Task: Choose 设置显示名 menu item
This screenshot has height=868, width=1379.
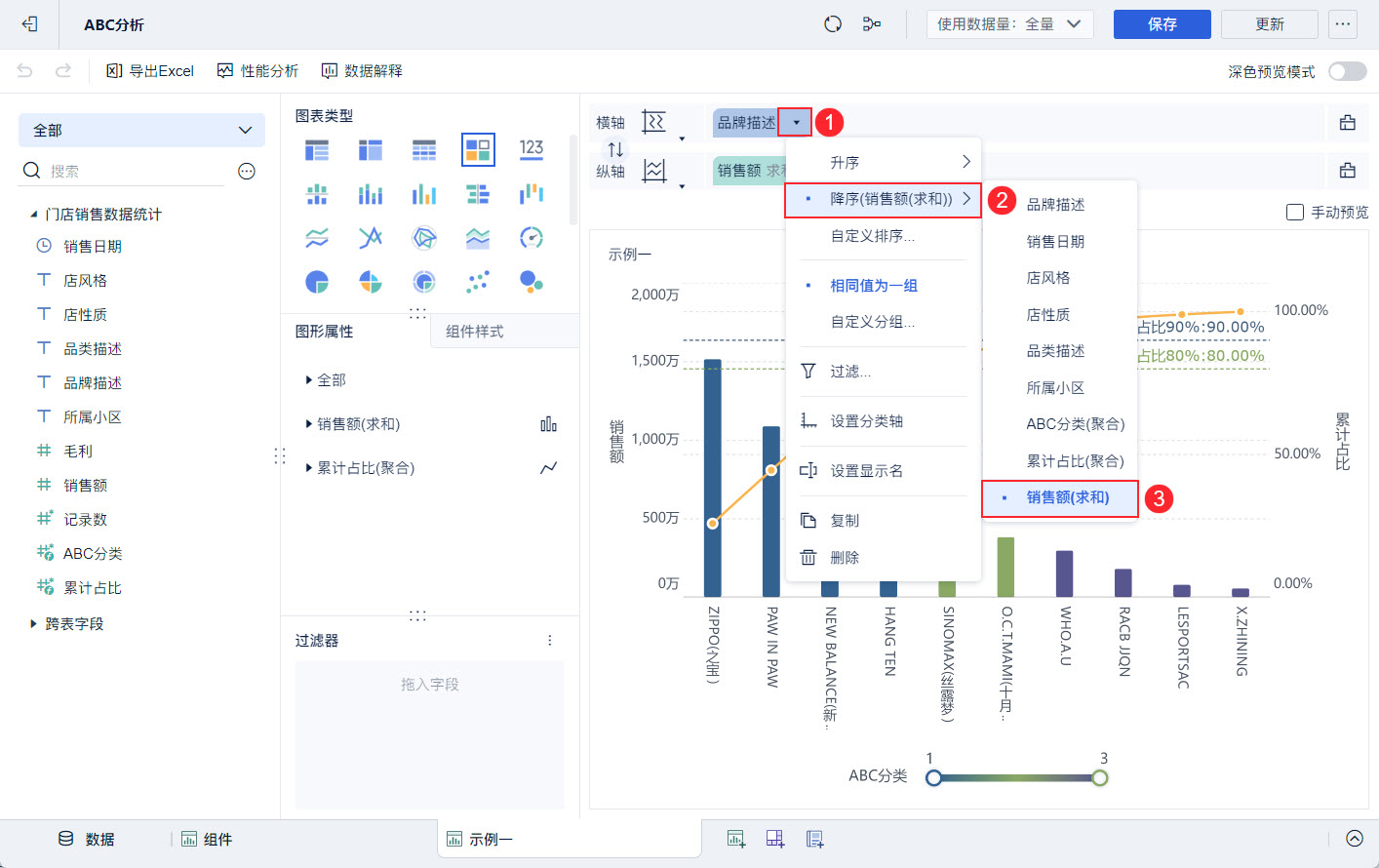Action: point(884,471)
